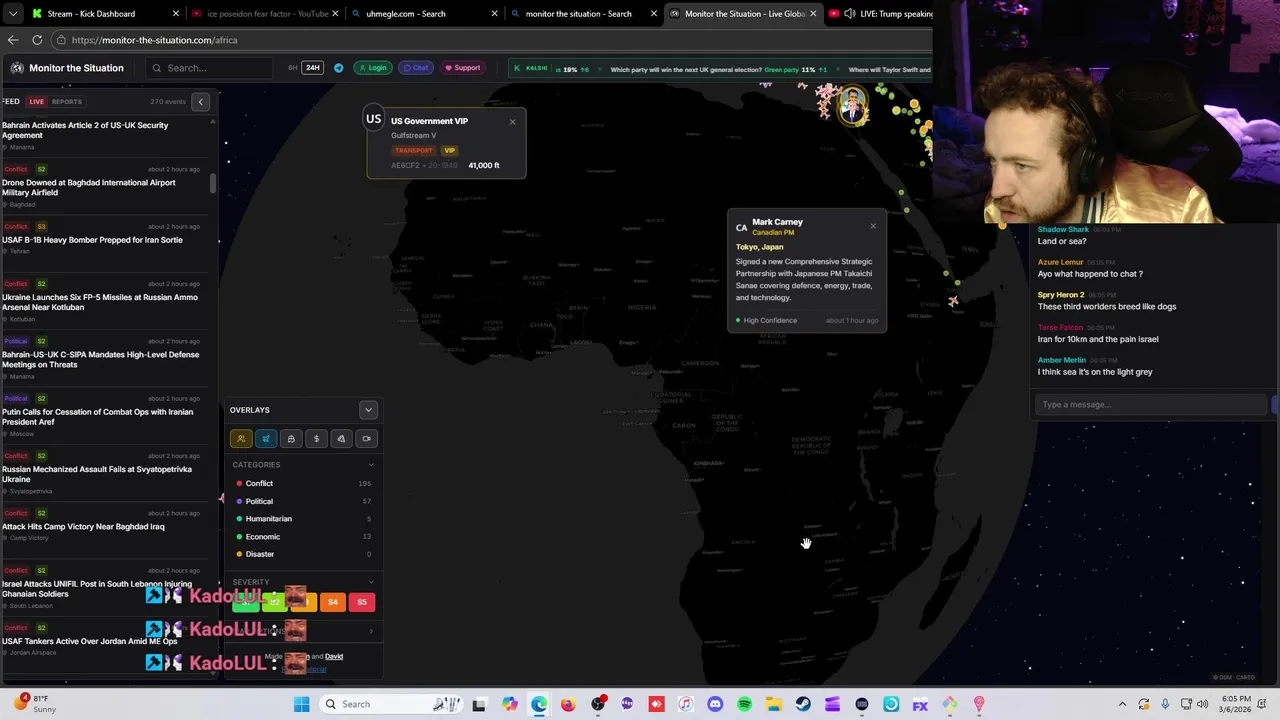Select the orange S4 severity swatch
Screen dimensions: 1280x720
coord(333,602)
